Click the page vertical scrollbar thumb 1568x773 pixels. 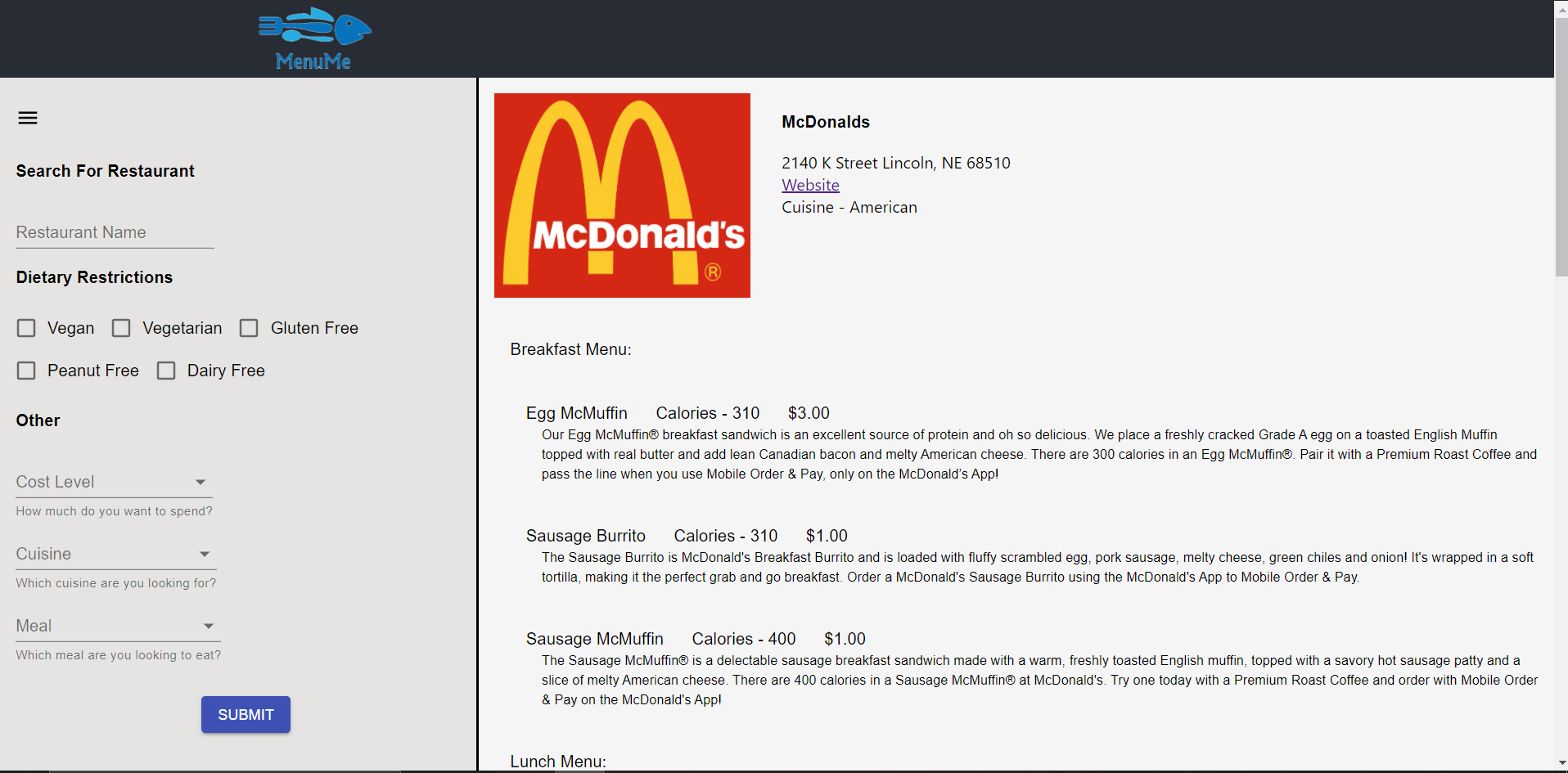(1561, 147)
